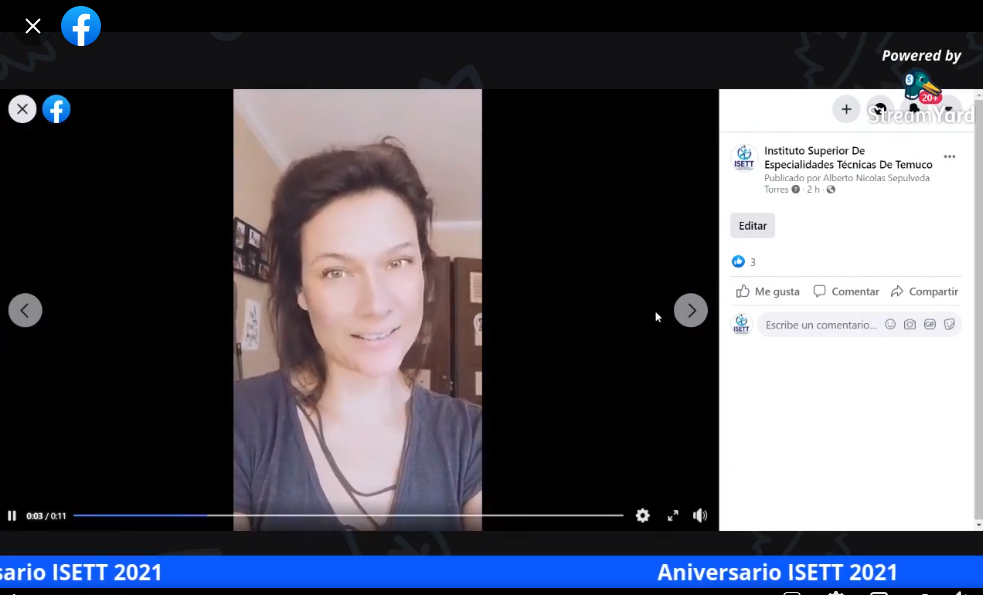Click the Facebook logo beside the viewer
The height and width of the screenshot is (595, 983).
pyautogui.click(x=57, y=109)
